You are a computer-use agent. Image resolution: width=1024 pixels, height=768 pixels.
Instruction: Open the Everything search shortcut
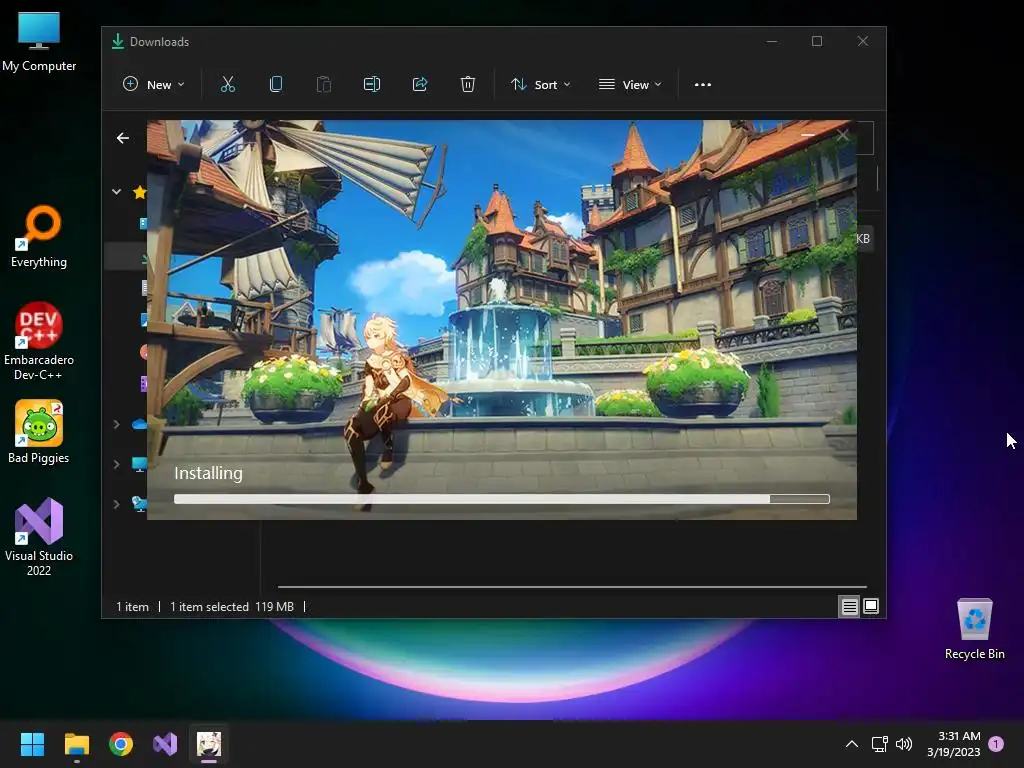[x=39, y=236]
